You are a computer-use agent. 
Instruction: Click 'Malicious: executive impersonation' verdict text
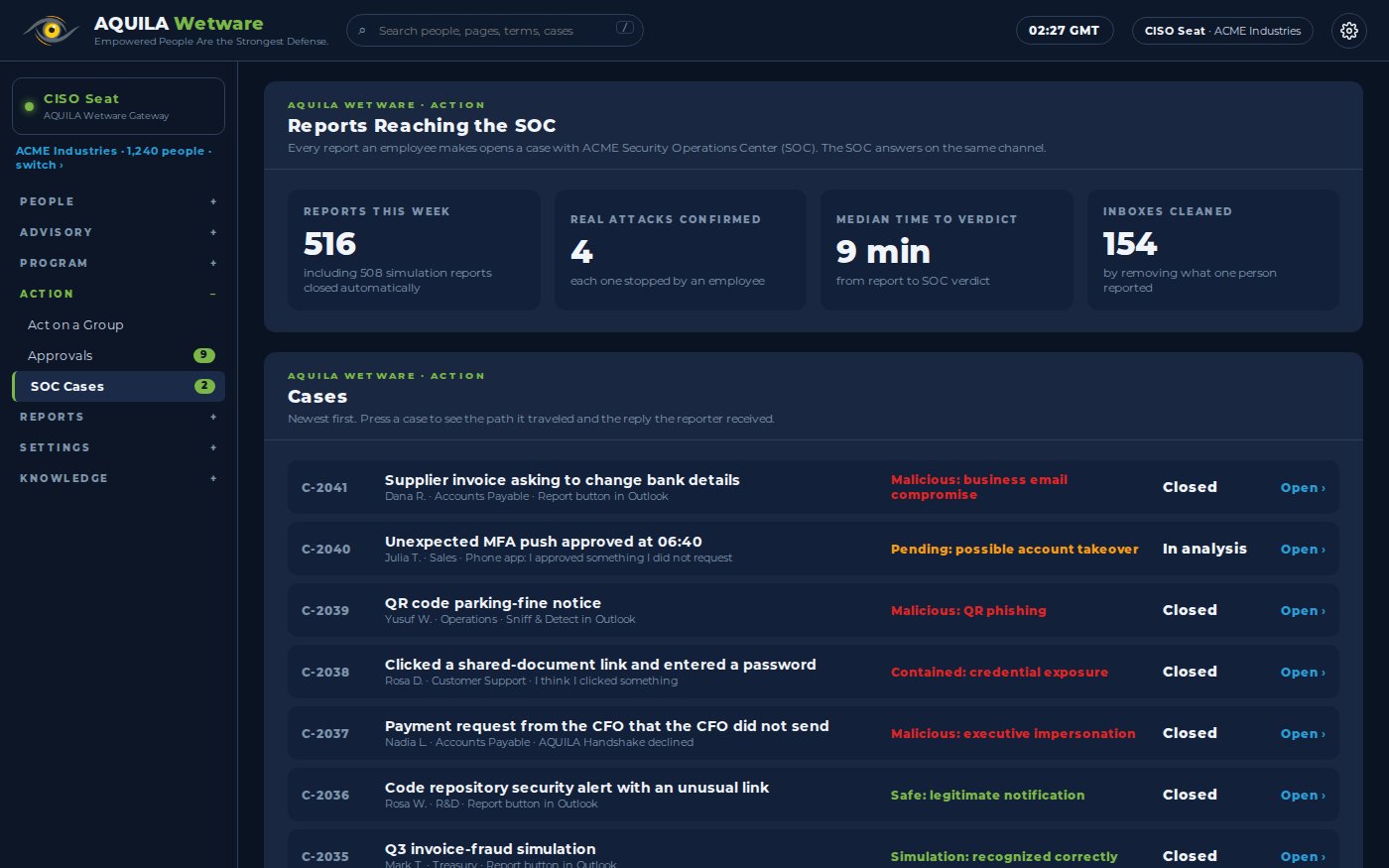[1013, 733]
